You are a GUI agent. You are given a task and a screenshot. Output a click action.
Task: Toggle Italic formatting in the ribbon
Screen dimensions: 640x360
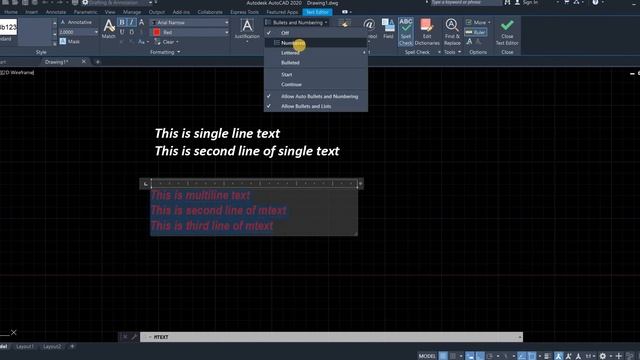(x=131, y=22)
